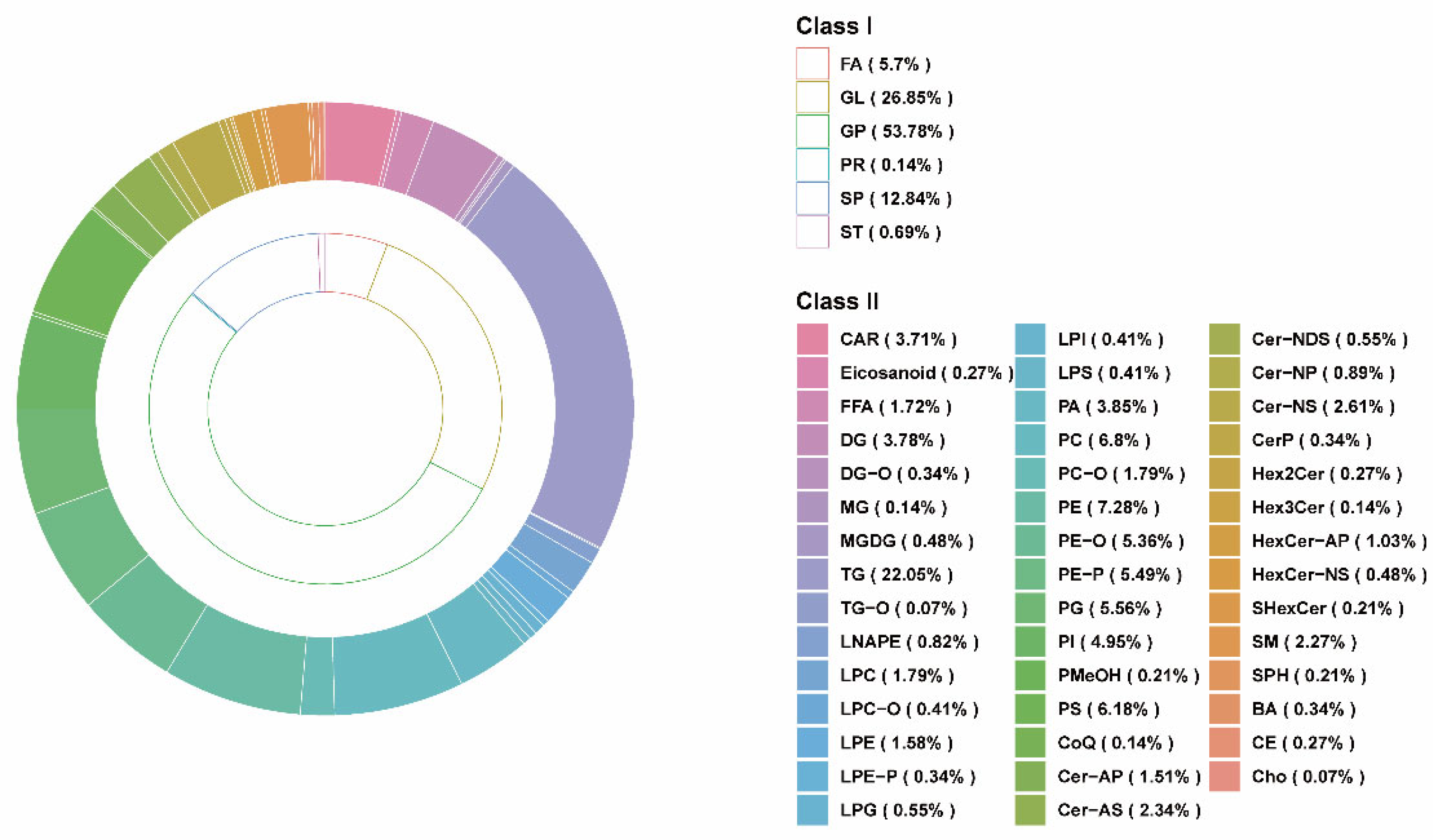The image size is (1440, 840).
Task: Click the pink CAR segment on outer ring
Action: click(x=357, y=143)
